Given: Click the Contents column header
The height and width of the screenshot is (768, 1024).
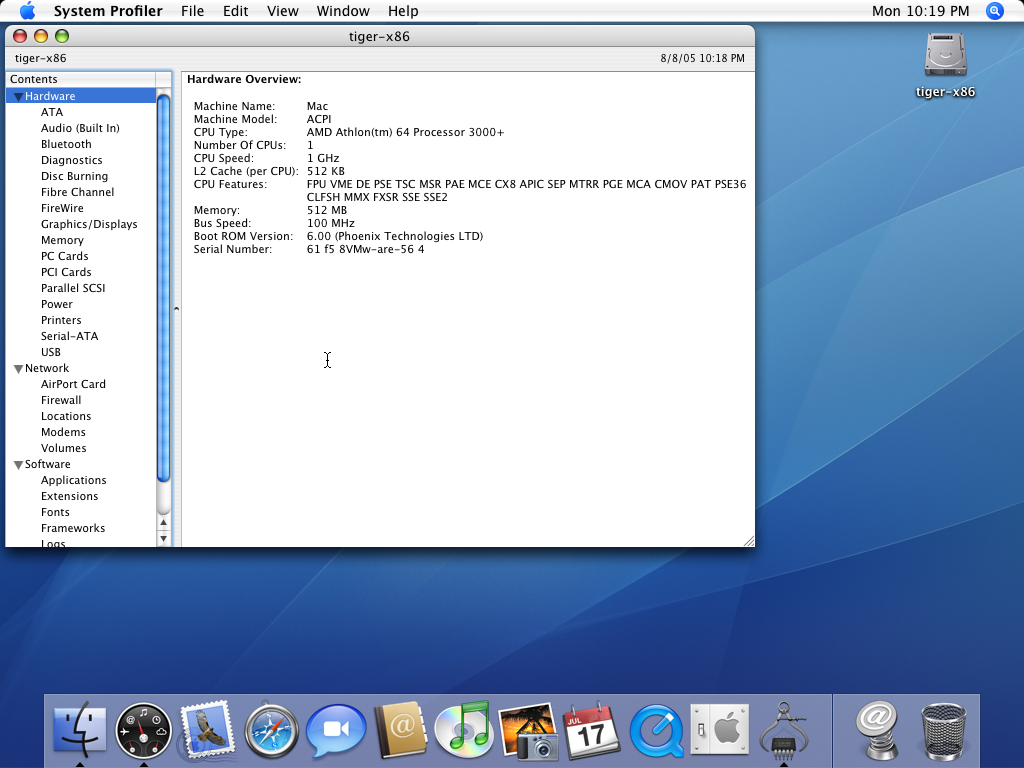Looking at the screenshot, I should pyautogui.click(x=81, y=79).
